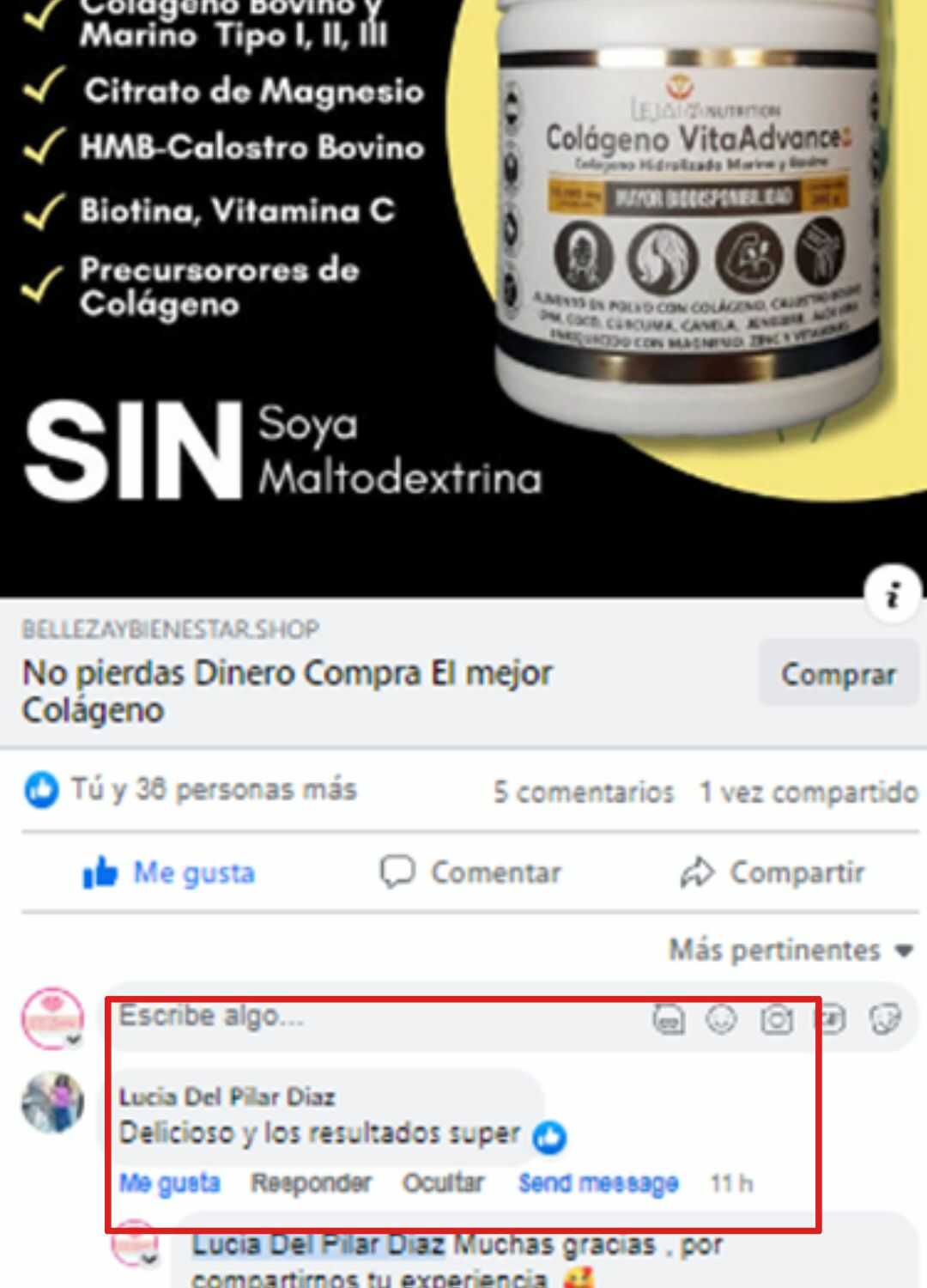This screenshot has width=927, height=1288.
Task: Toggle Me gusta on the post
Action: click(169, 872)
